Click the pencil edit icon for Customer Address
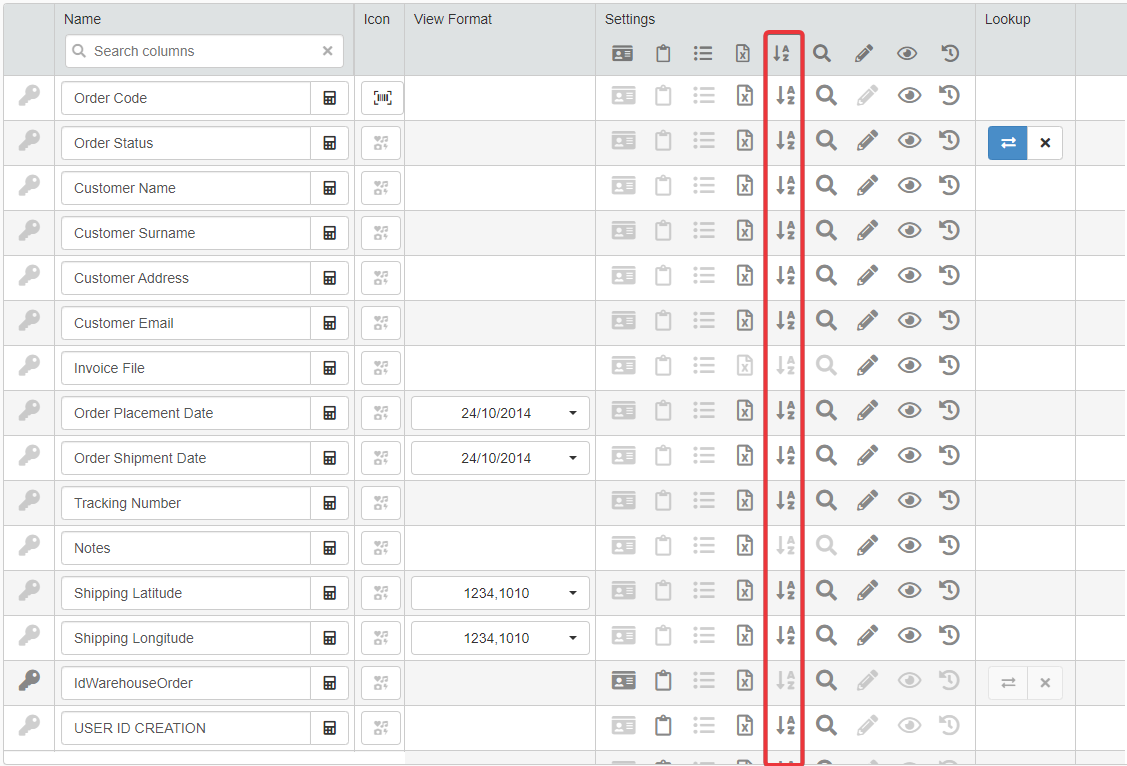1127x766 pixels. [867, 276]
